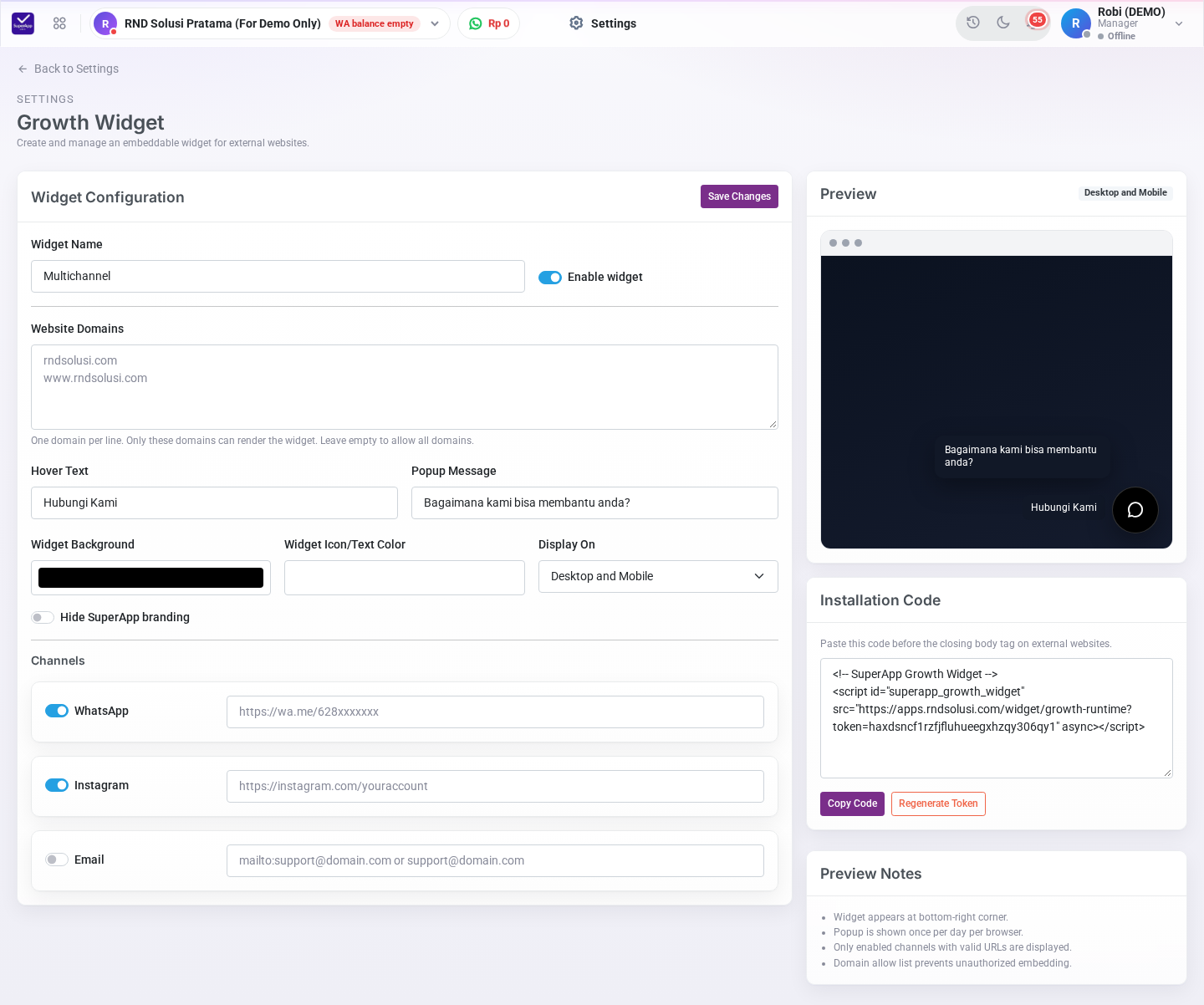Click the Settings label in top bar
This screenshot has height=1005, width=1204.
(614, 23)
